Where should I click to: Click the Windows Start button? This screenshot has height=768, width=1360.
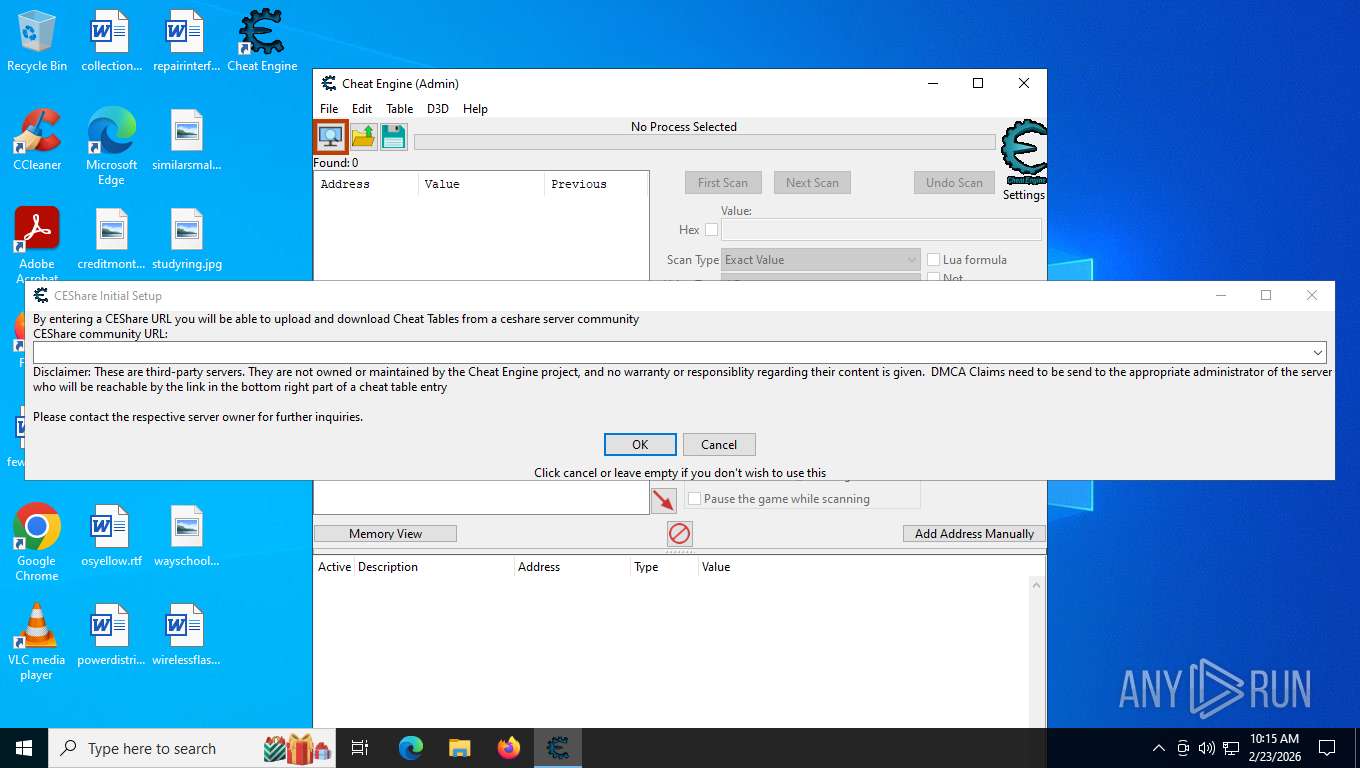[x=24, y=748]
